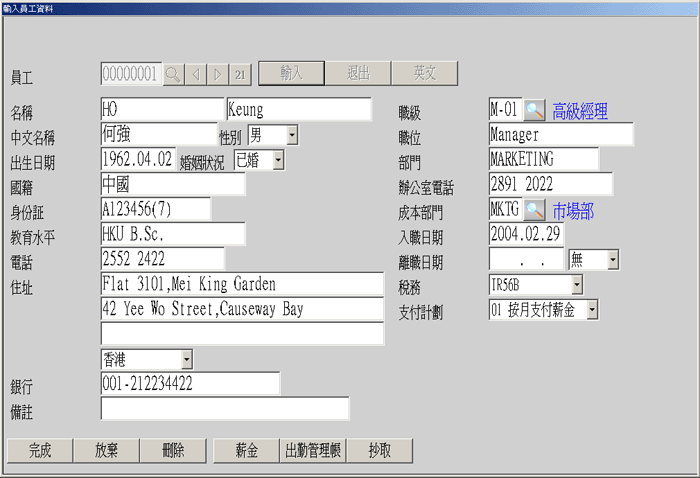
Task: Click the cost department code field MKTG
Action: pos(505,209)
